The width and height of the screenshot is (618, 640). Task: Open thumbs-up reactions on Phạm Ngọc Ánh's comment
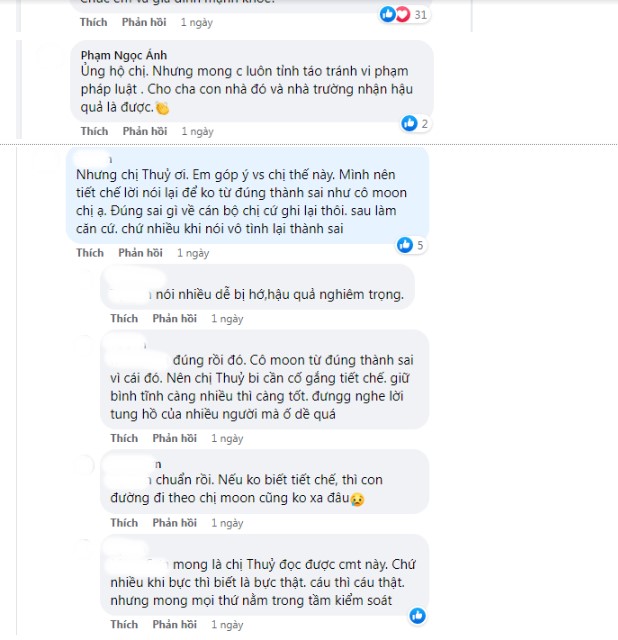tap(409, 123)
